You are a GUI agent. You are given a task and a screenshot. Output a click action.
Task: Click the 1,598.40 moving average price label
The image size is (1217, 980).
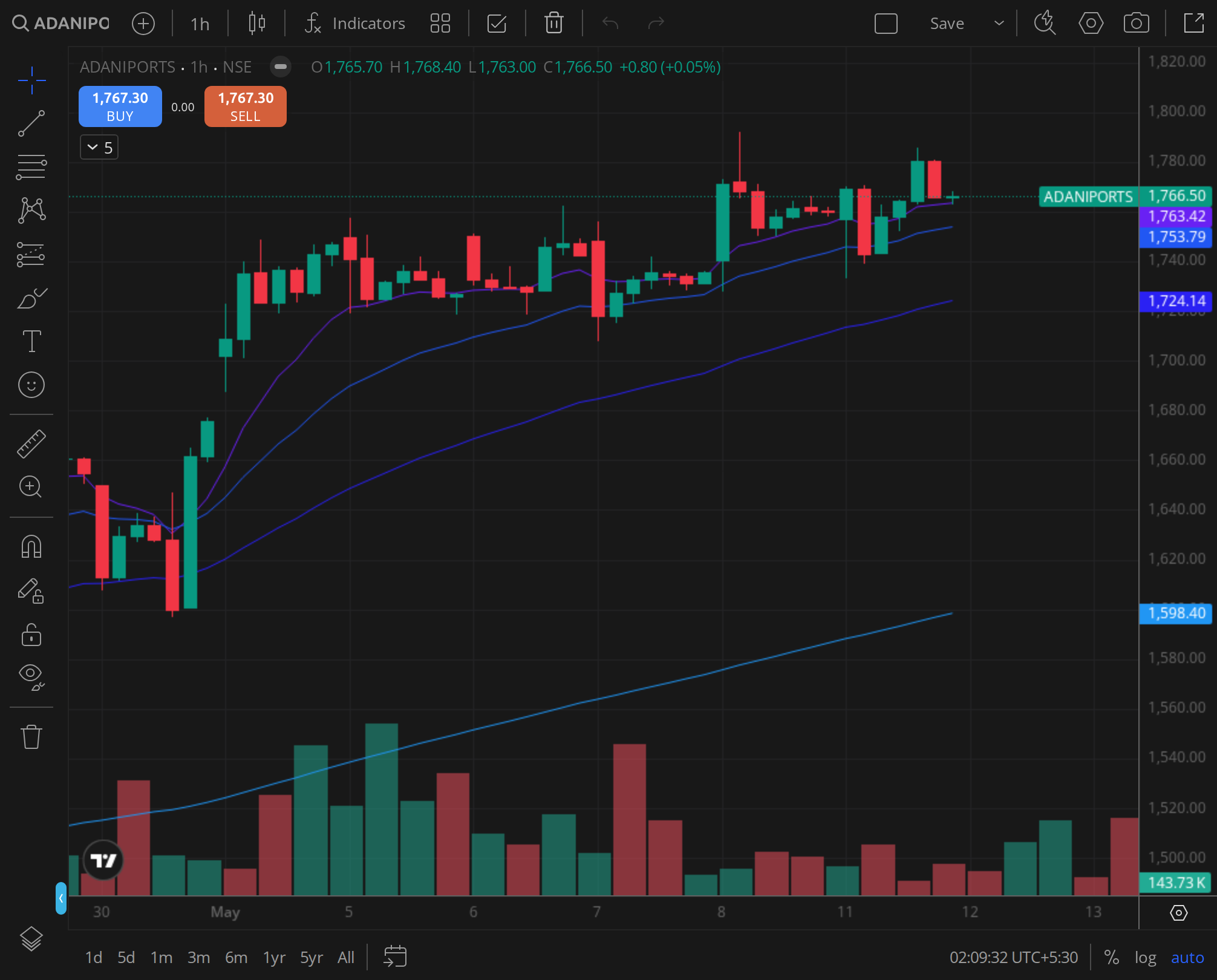1176,613
